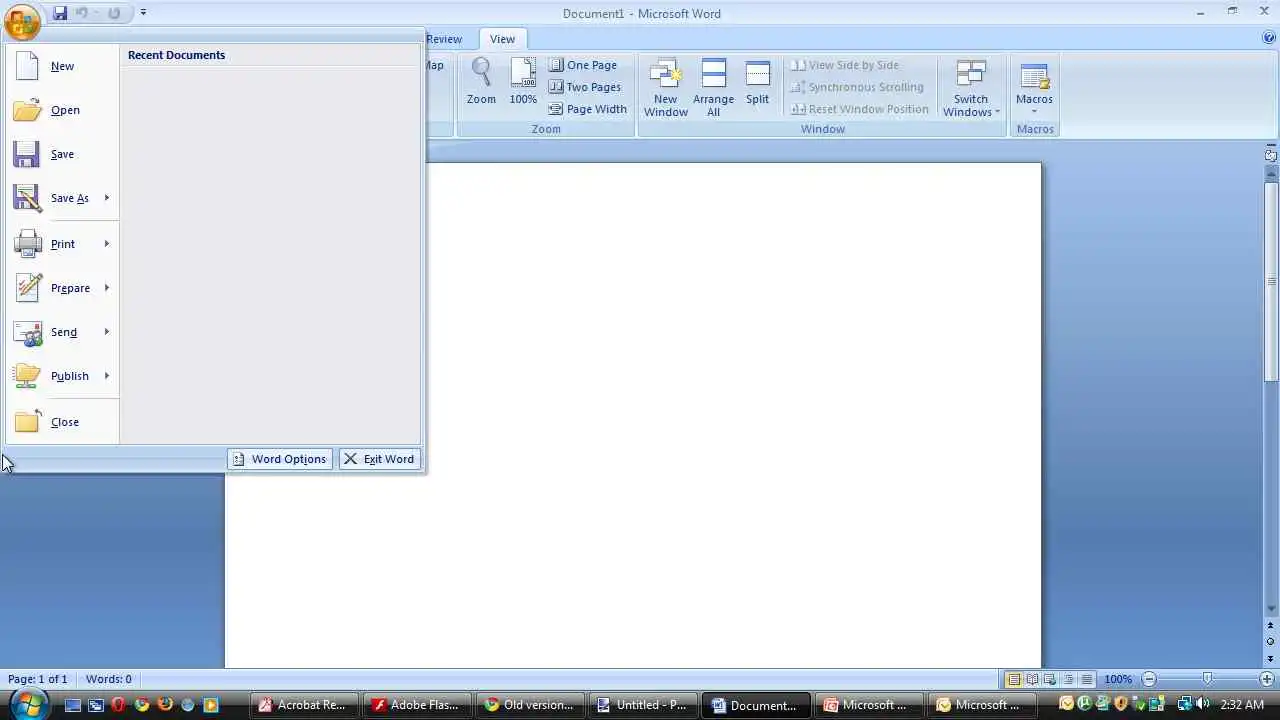The image size is (1280, 720).
Task: Switch to the Review ribbon tab
Action: pyautogui.click(x=444, y=39)
